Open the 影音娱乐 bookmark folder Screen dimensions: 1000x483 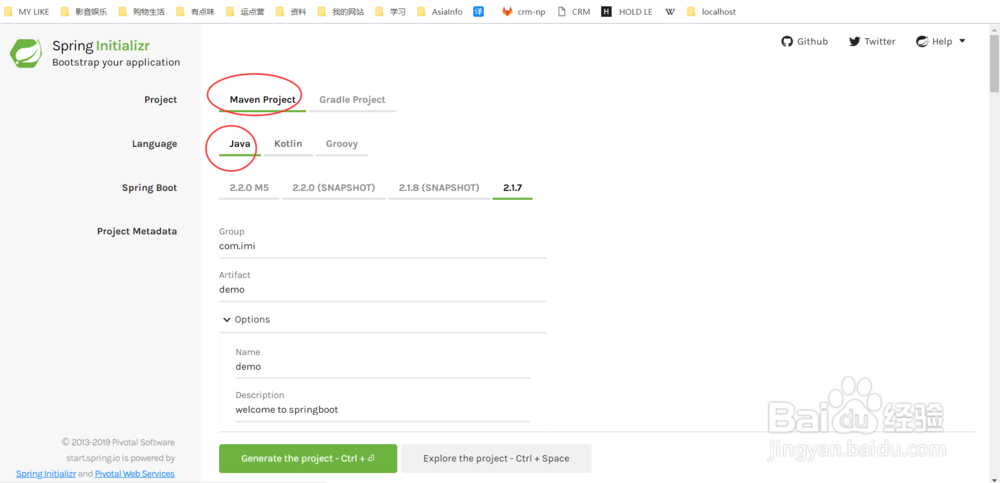[x=84, y=11]
